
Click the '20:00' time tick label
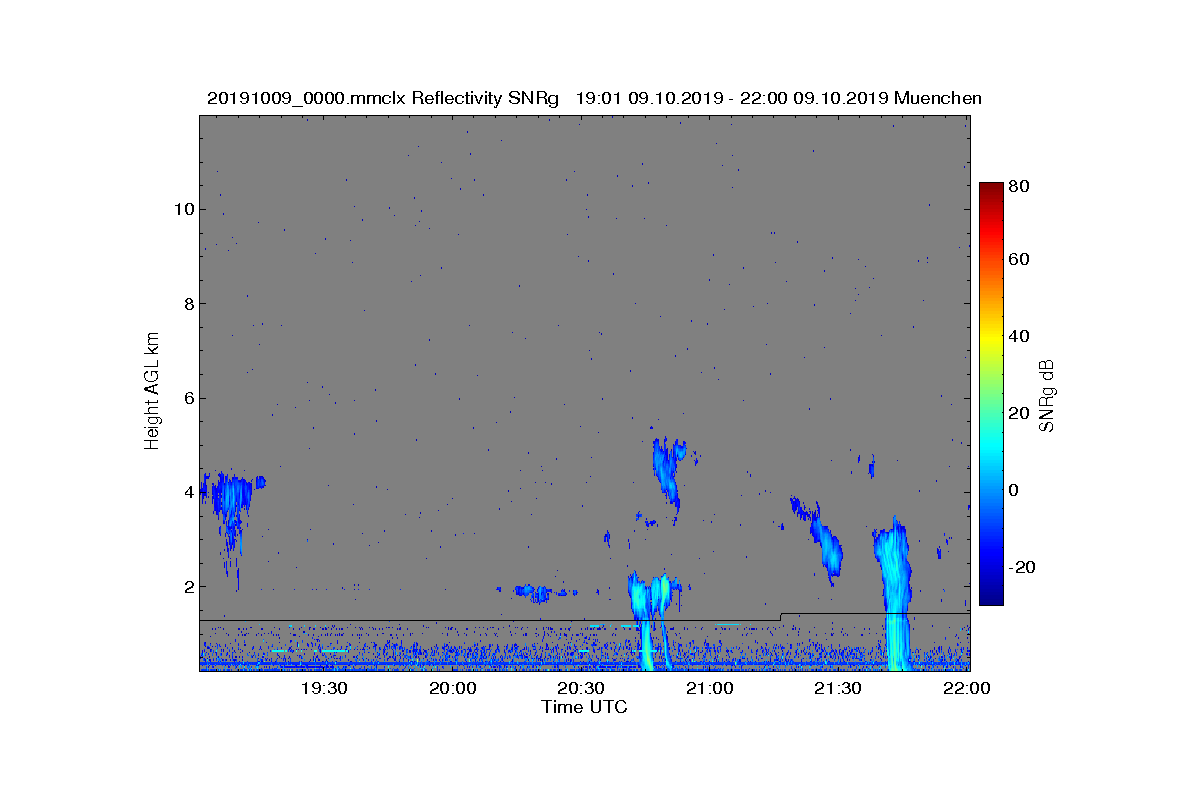[452, 688]
